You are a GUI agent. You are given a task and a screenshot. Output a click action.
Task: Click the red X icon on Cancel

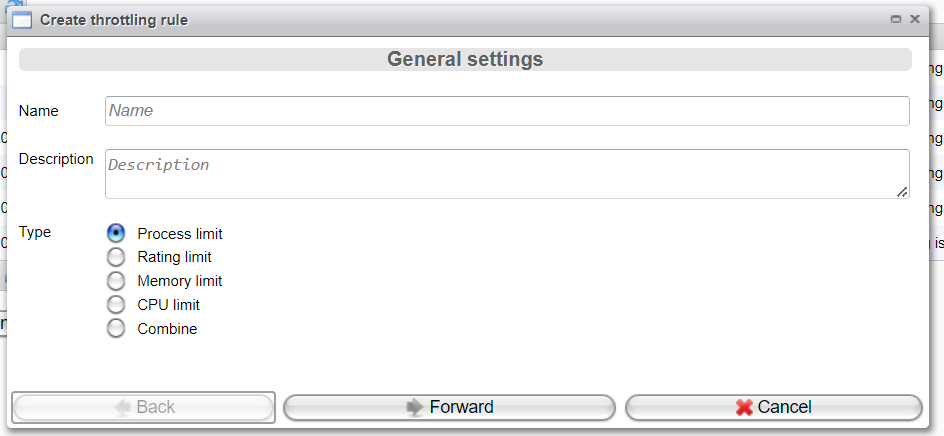[744, 408]
